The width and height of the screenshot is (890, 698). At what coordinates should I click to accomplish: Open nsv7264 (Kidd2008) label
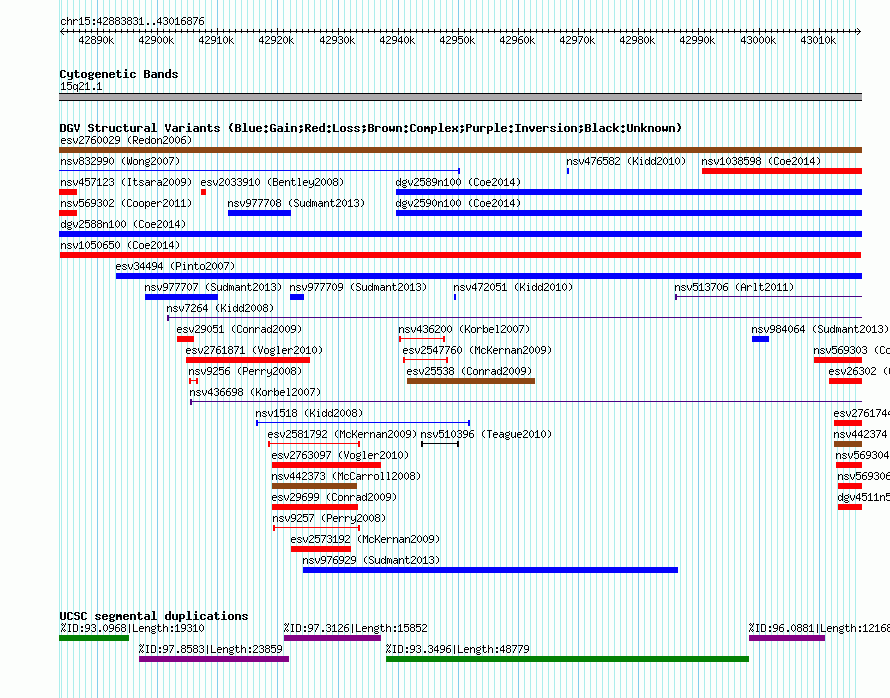pyautogui.click(x=220, y=308)
